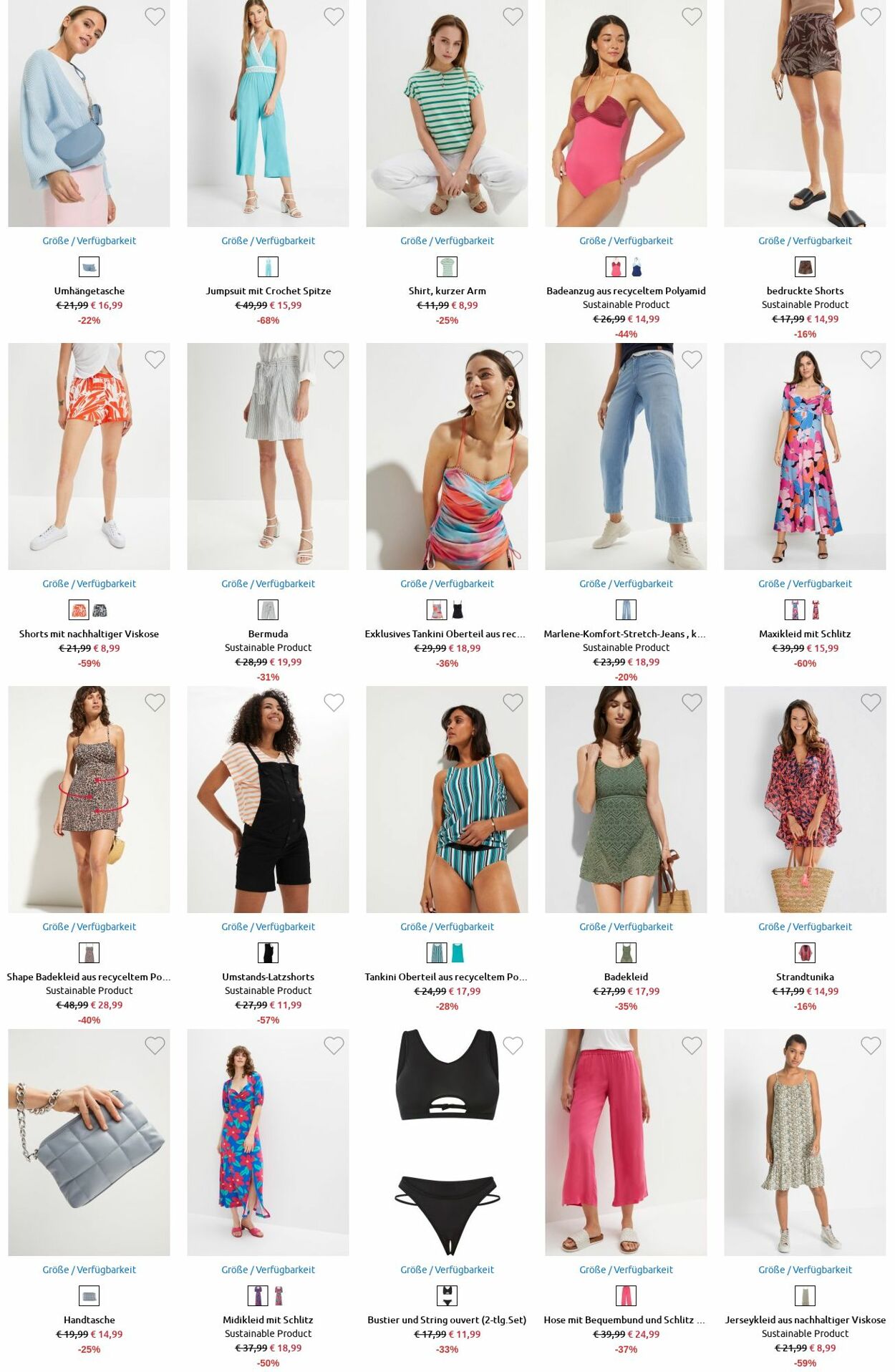This screenshot has width=895, height=1372.
Task: Click the heart icon on Badeanzug product
Action: click(692, 16)
